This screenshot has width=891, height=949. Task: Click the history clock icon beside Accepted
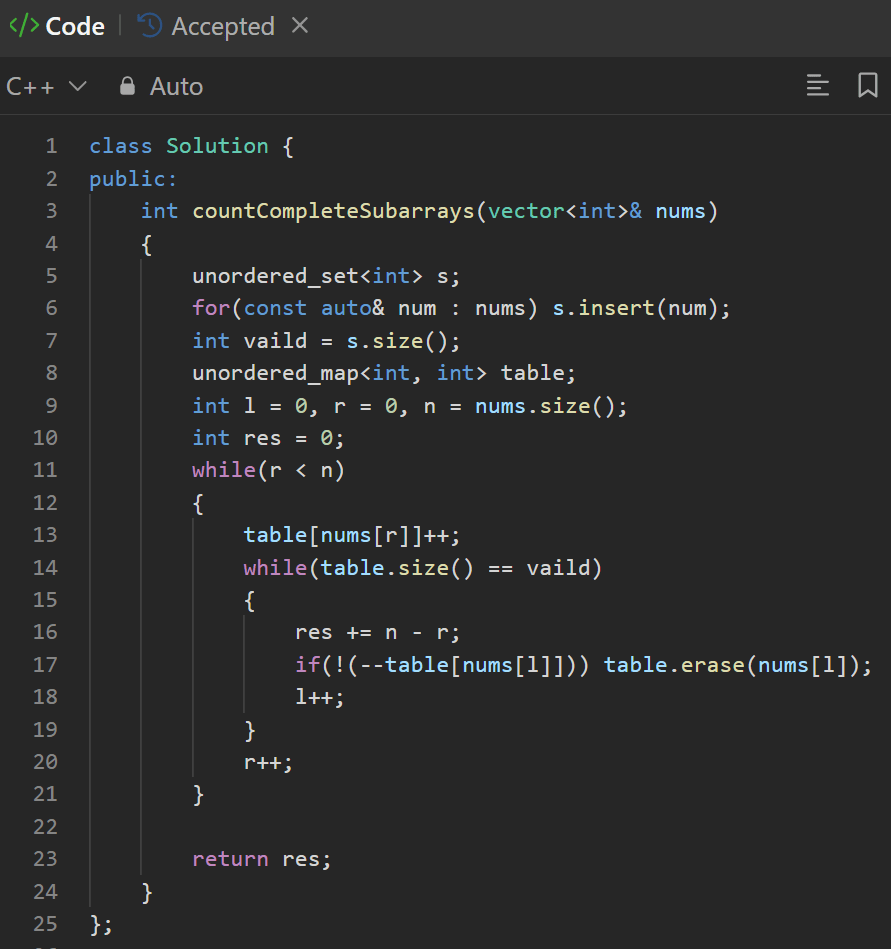click(150, 26)
